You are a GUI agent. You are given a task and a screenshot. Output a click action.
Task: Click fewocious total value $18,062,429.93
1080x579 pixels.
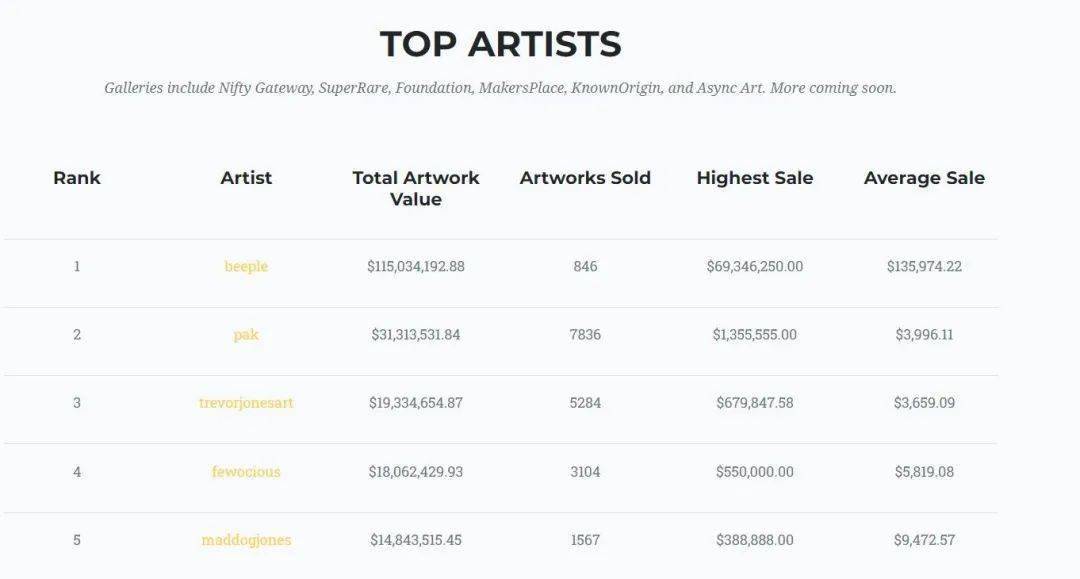pos(416,471)
